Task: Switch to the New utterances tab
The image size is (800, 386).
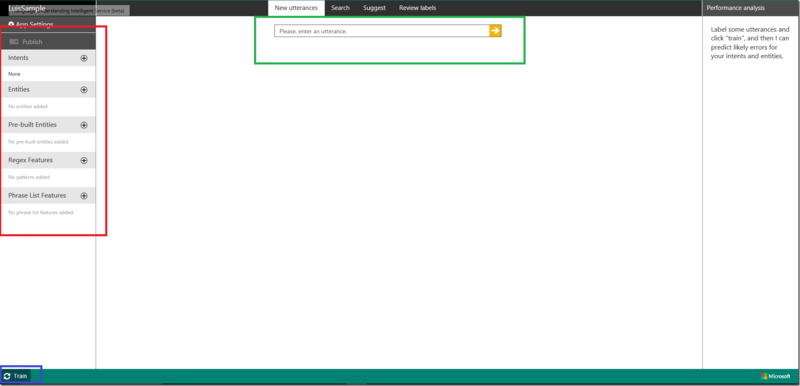Action: pos(296,8)
